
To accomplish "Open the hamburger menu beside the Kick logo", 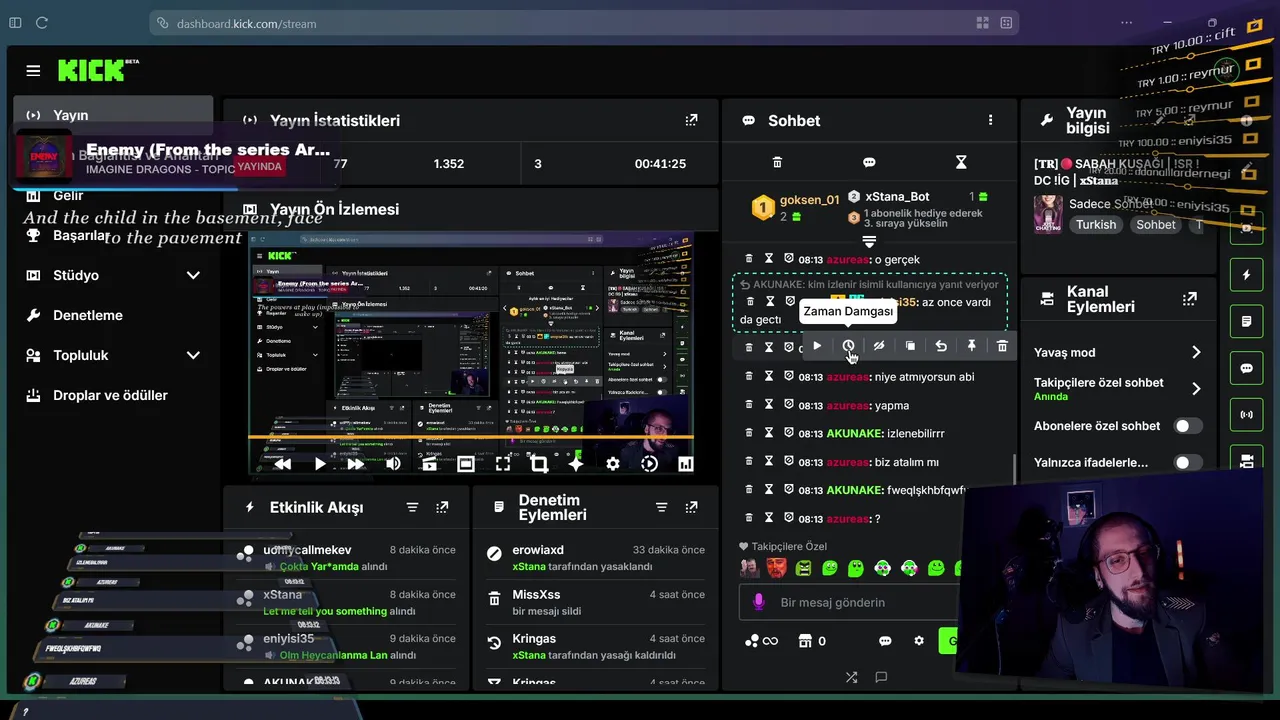I will click(x=33, y=71).
